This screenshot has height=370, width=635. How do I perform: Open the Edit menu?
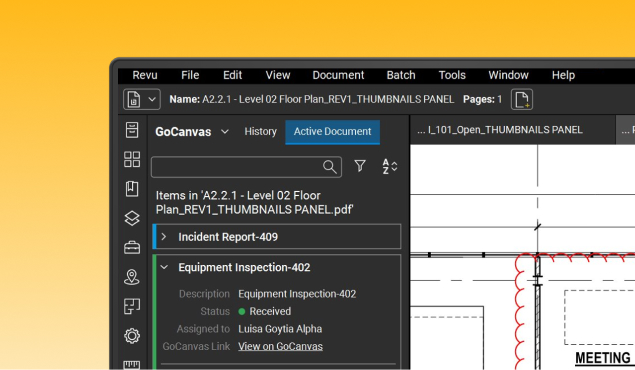click(x=232, y=75)
